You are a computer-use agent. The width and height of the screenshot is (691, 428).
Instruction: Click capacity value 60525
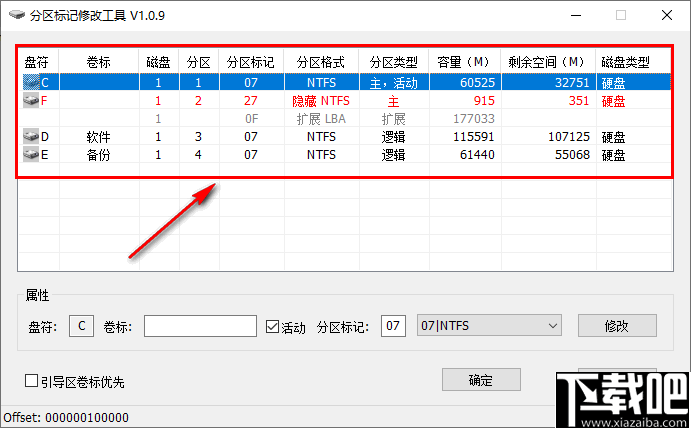[477, 83]
